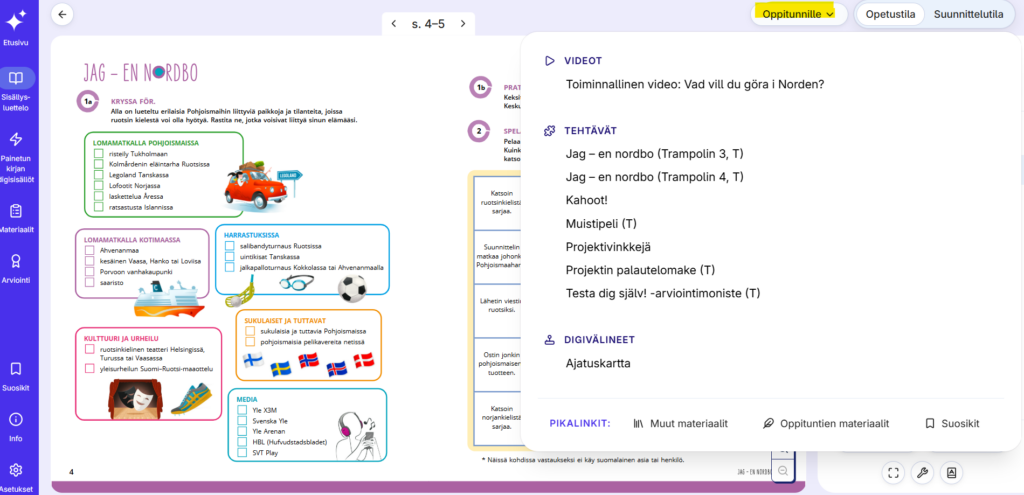Switch to Opetustila mode
The image size is (1024, 495).
[x=890, y=14]
